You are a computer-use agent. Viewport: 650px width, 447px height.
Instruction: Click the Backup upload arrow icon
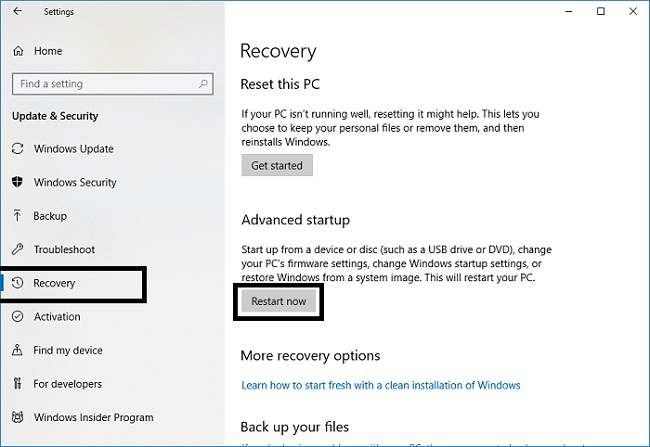point(17,216)
